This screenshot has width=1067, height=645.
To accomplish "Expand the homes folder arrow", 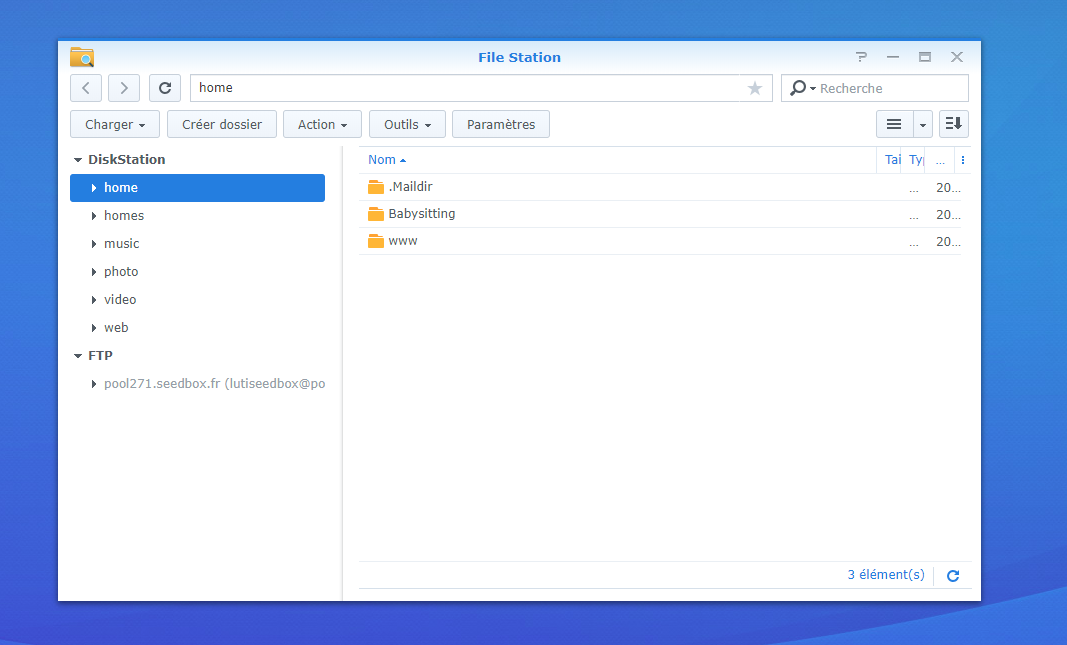I will point(94,216).
